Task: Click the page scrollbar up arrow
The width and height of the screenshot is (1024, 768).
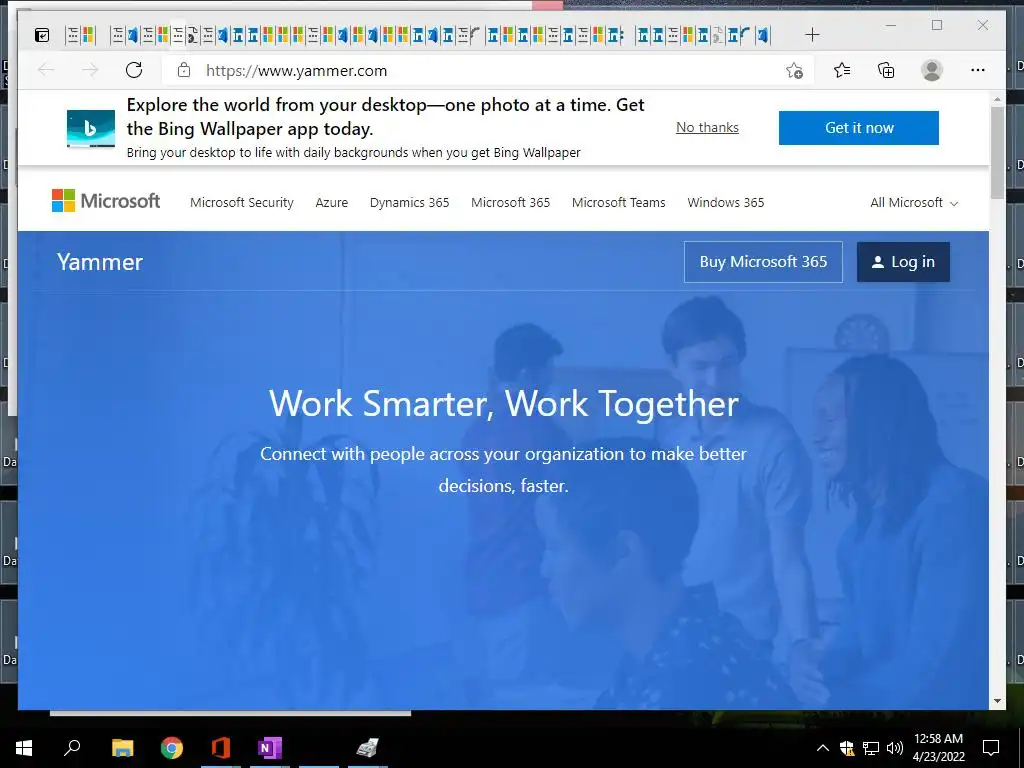Action: (997, 99)
